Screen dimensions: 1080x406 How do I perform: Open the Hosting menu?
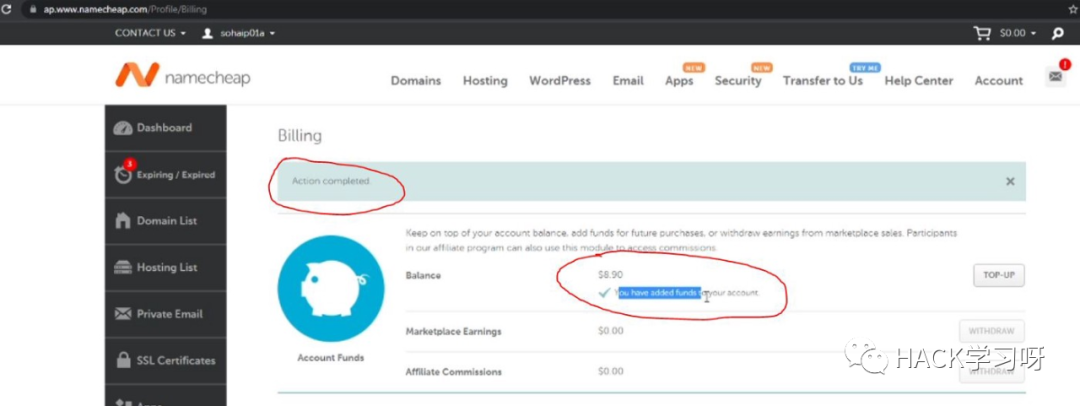pos(485,81)
